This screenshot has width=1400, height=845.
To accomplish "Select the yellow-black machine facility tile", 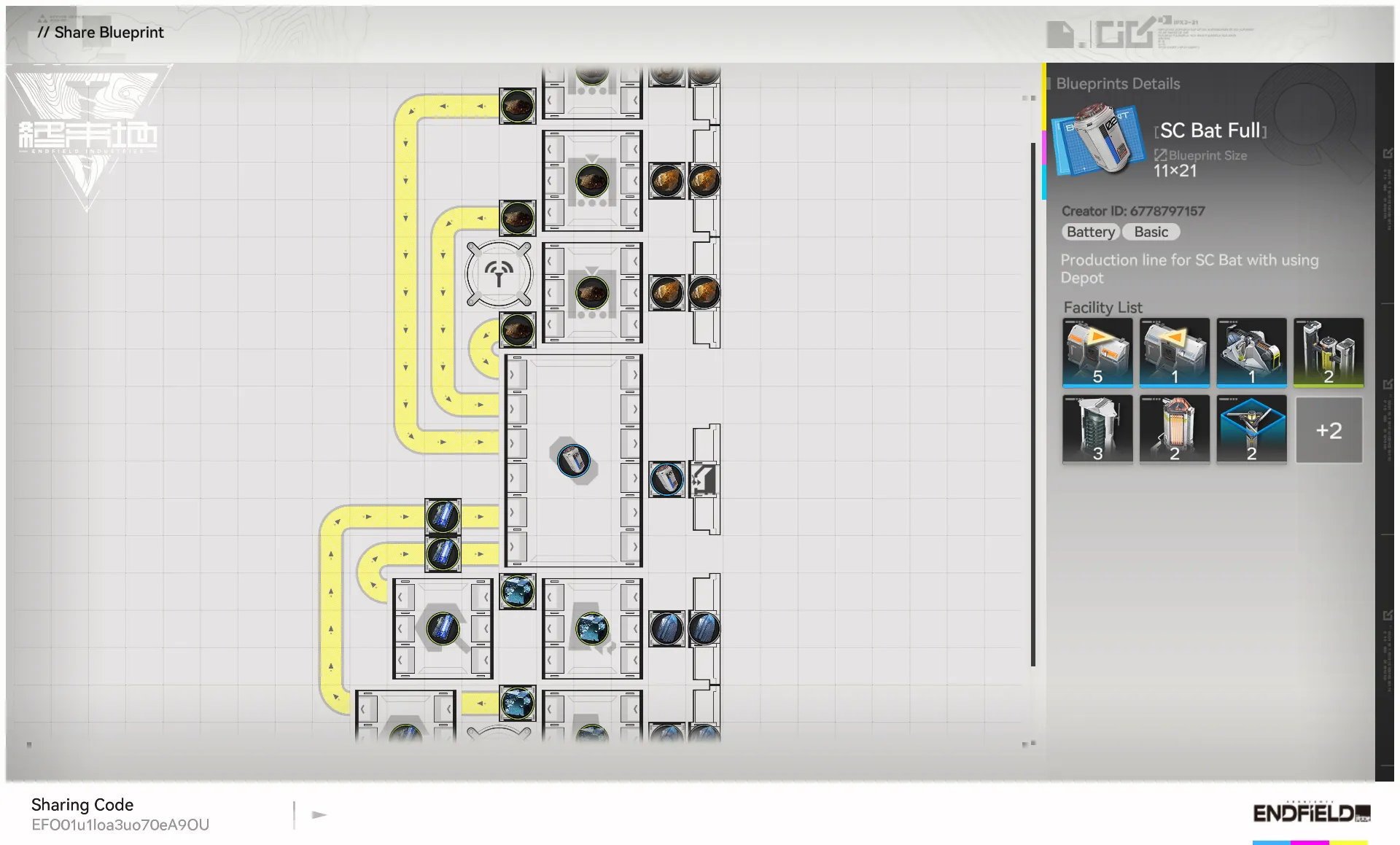I will pyautogui.click(x=1251, y=352).
